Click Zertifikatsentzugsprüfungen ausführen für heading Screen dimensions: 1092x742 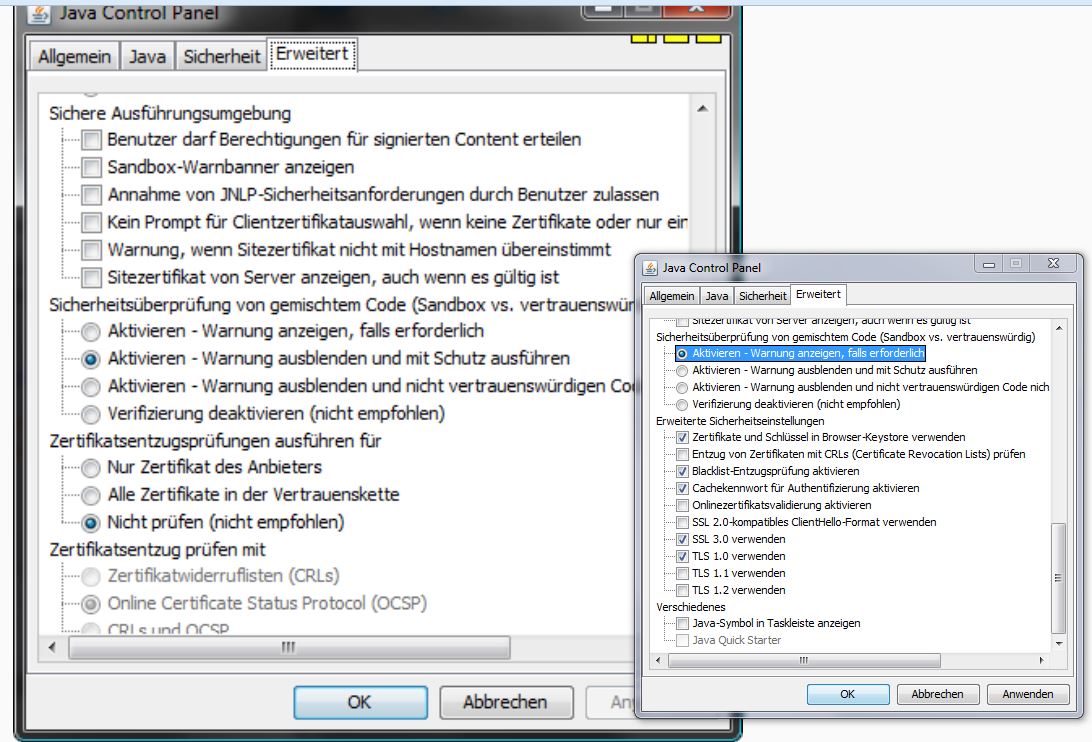point(215,441)
